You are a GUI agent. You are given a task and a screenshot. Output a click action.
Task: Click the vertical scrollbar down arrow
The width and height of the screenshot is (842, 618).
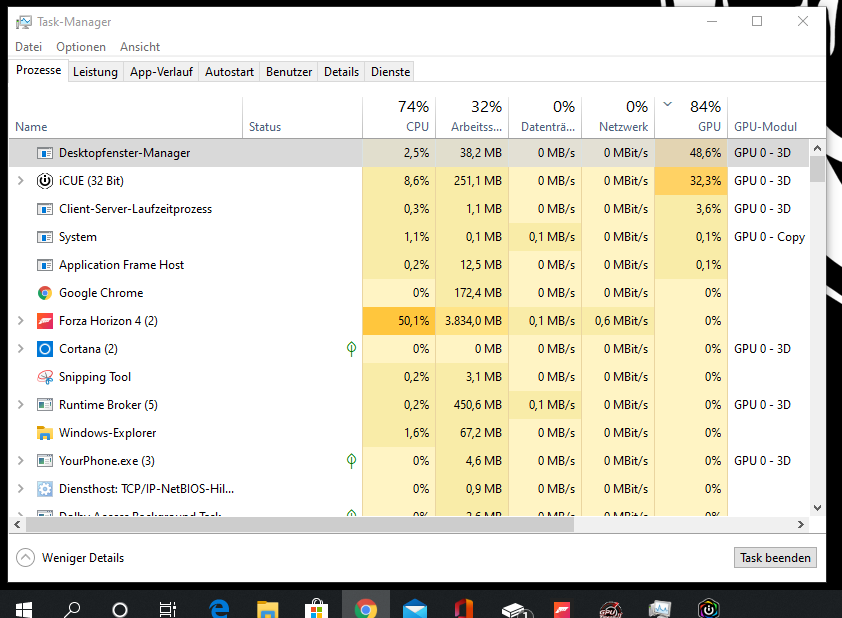click(x=817, y=507)
